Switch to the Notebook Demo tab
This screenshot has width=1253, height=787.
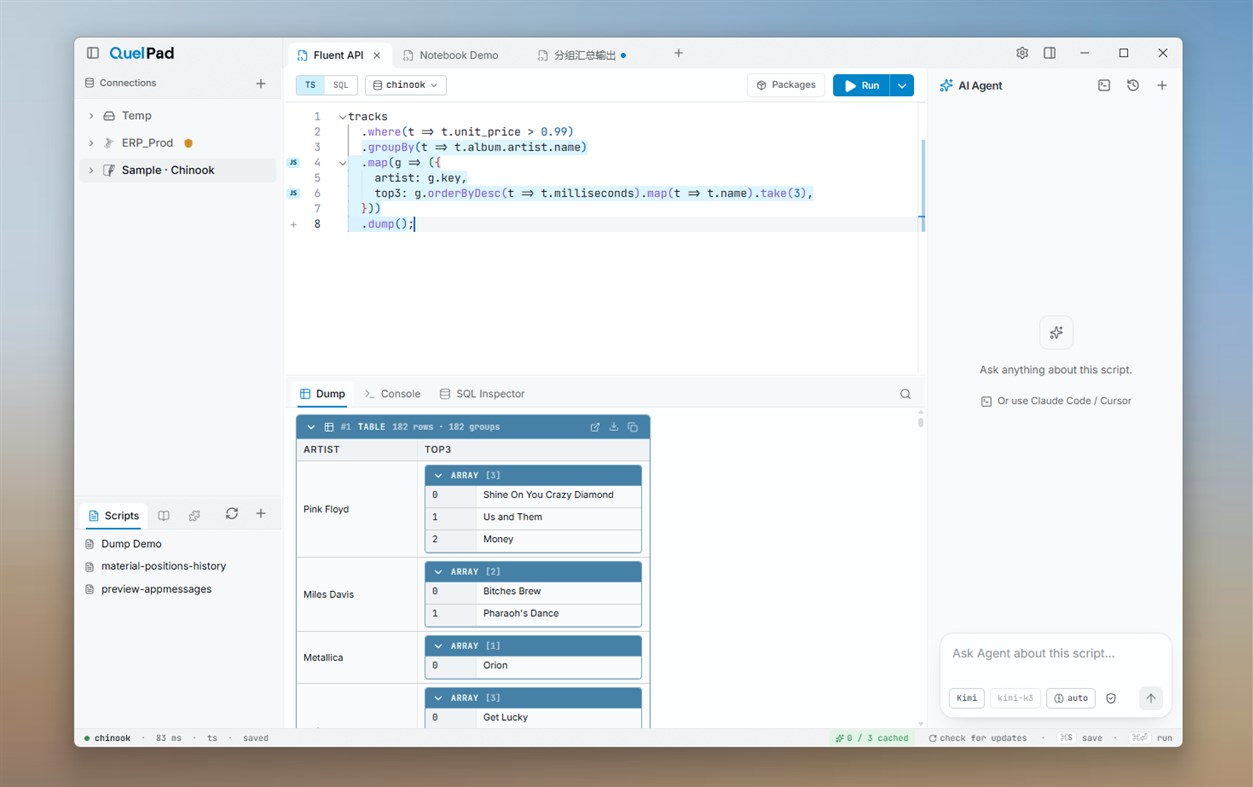point(450,55)
